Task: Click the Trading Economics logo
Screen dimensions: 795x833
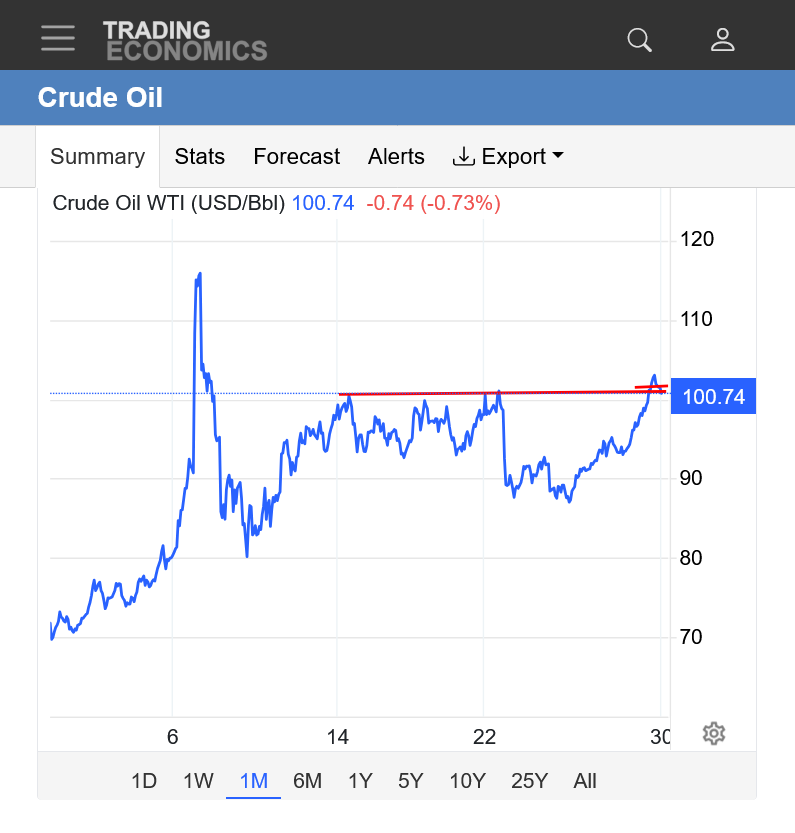Action: (185, 40)
